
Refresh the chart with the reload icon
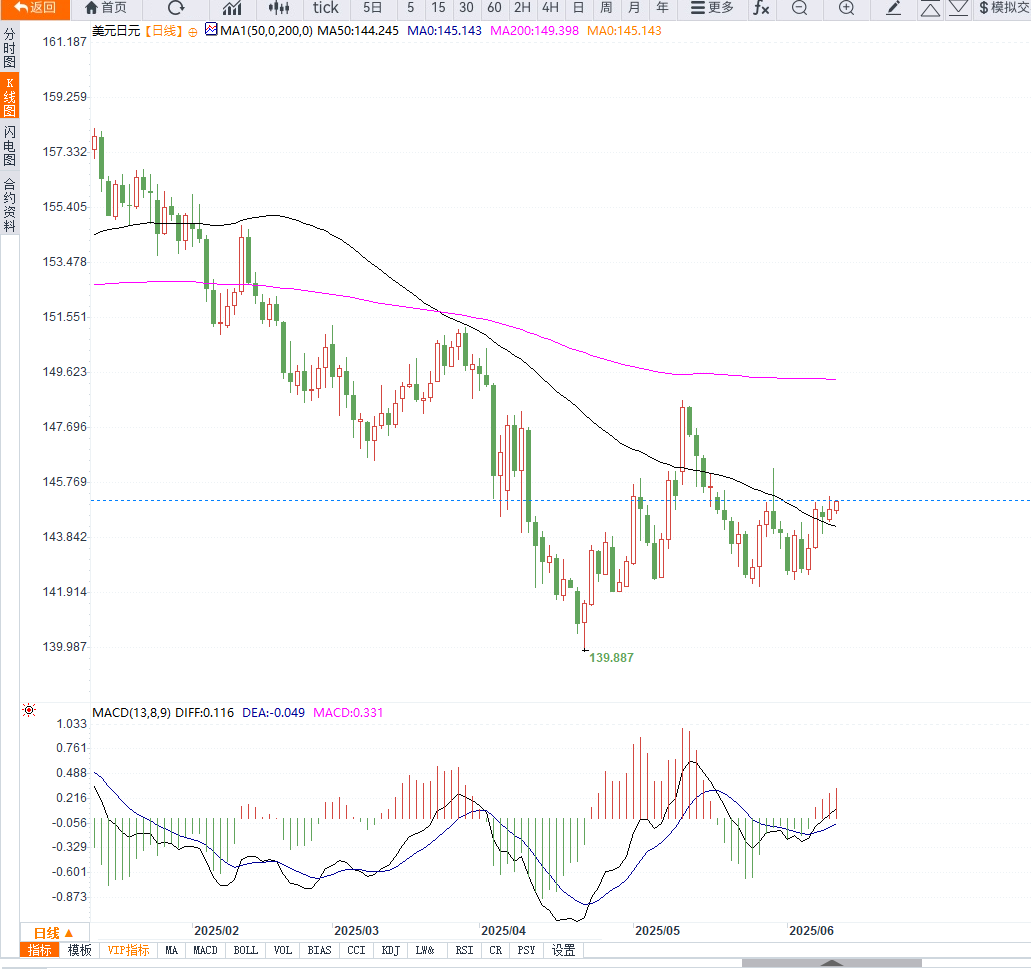coord(176,8)
